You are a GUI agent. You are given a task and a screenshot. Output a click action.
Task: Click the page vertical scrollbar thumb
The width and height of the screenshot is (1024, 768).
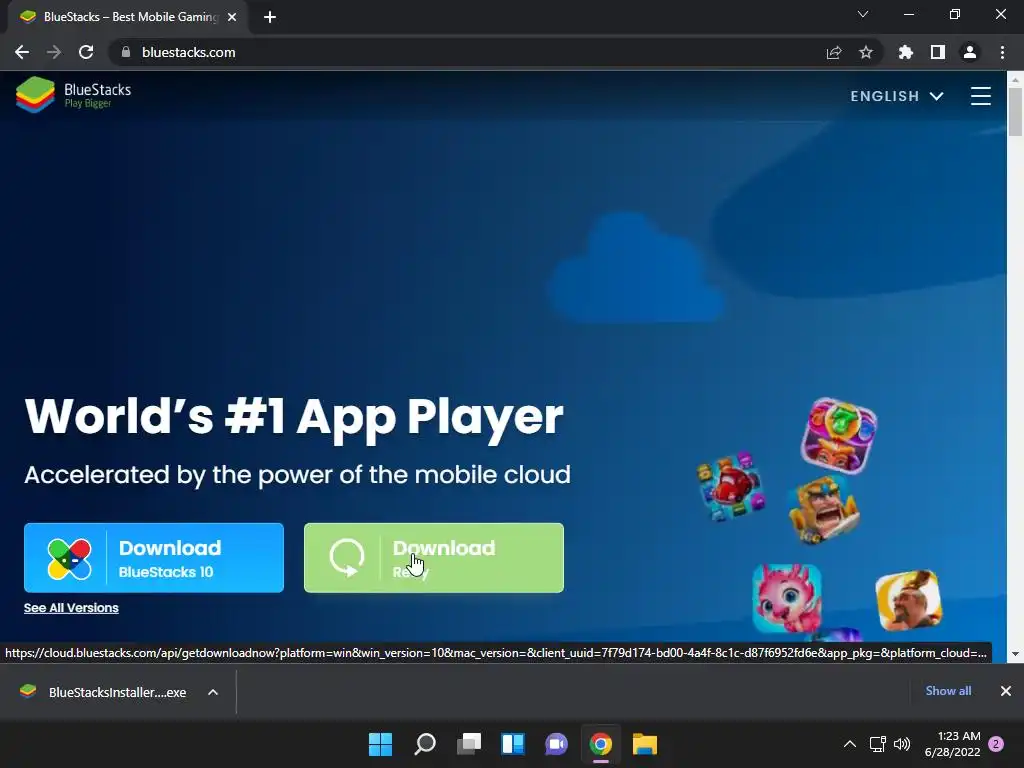pyautogui.click(x=1015, y=111)
